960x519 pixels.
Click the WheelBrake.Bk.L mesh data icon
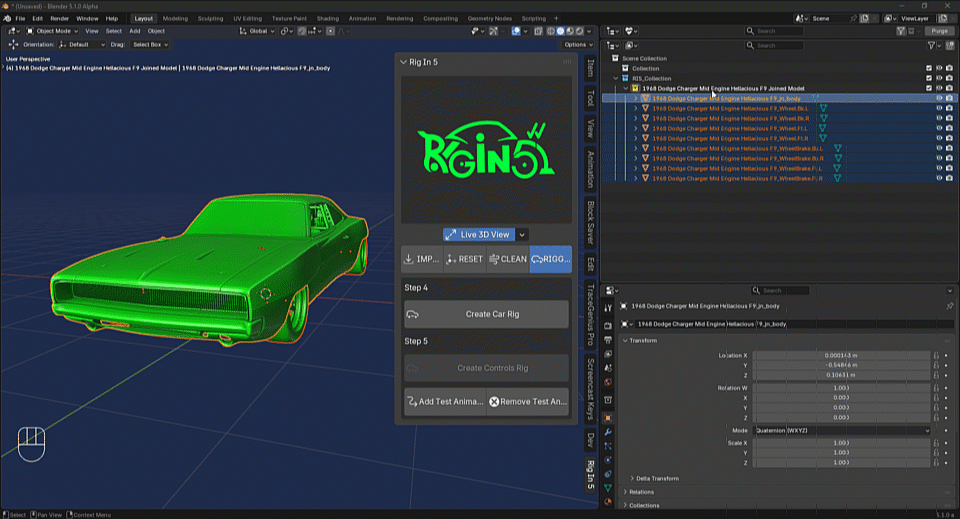point(838,148)
